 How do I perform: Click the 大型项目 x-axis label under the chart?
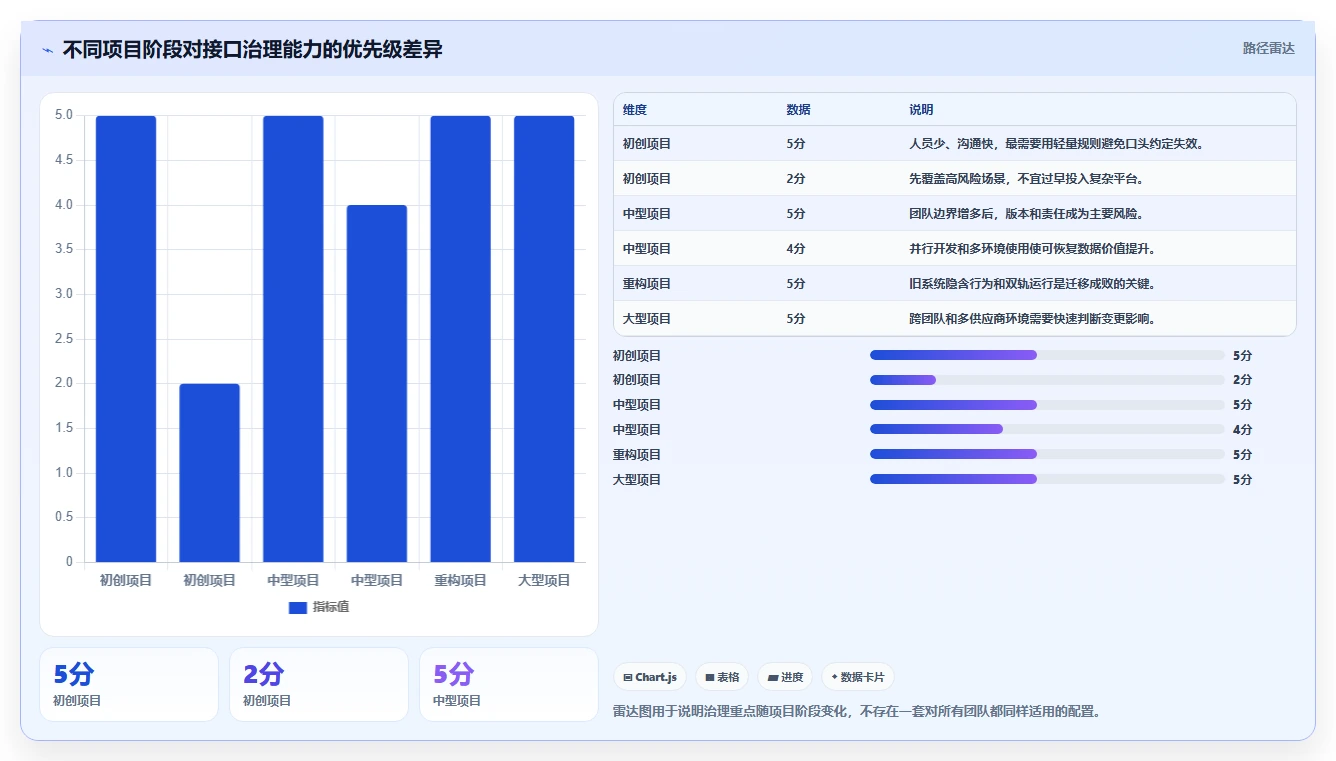[544, 581]
